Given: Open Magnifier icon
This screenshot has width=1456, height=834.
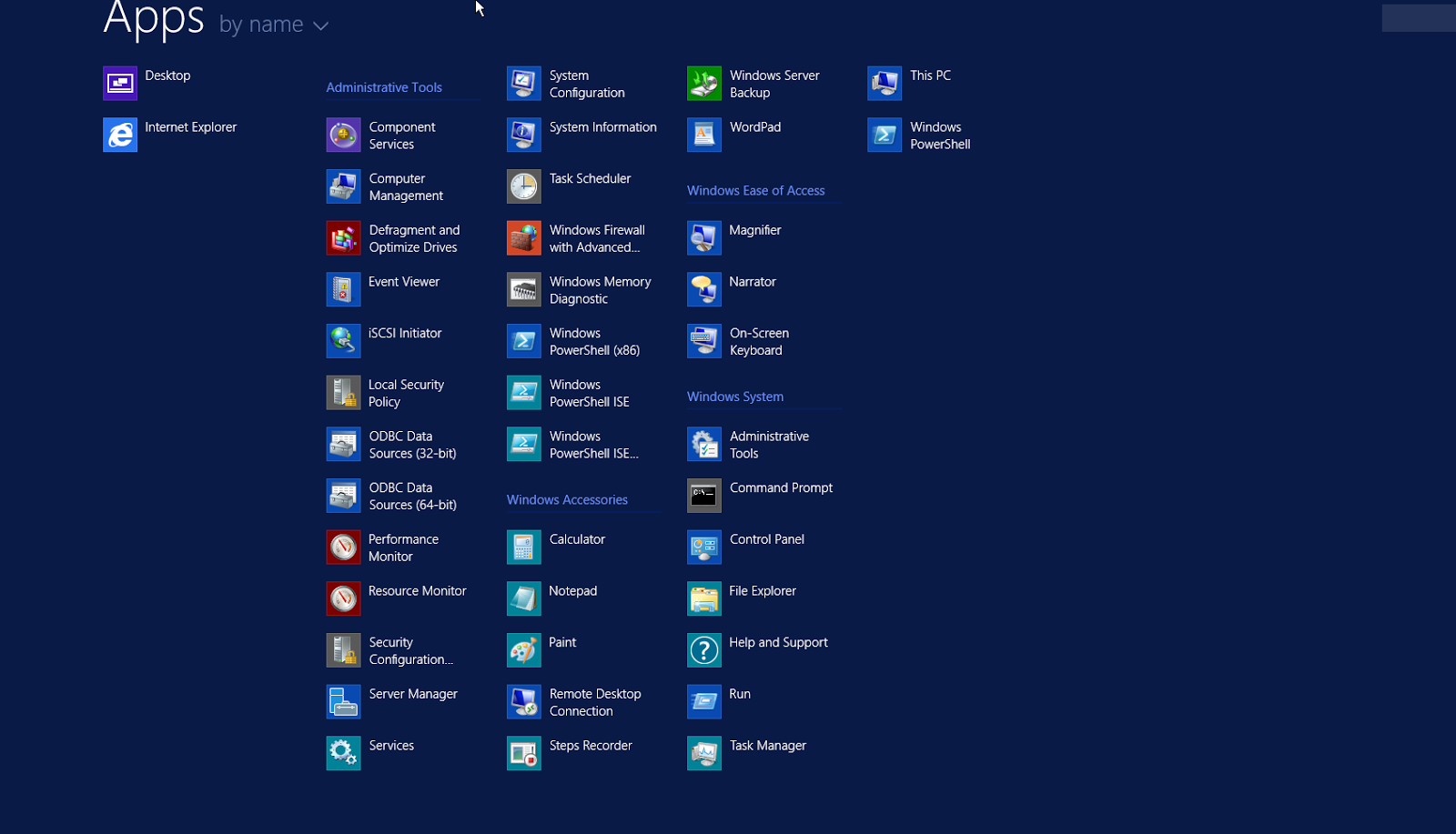Looking at the screenshot, I should click(x=704, y=238).
